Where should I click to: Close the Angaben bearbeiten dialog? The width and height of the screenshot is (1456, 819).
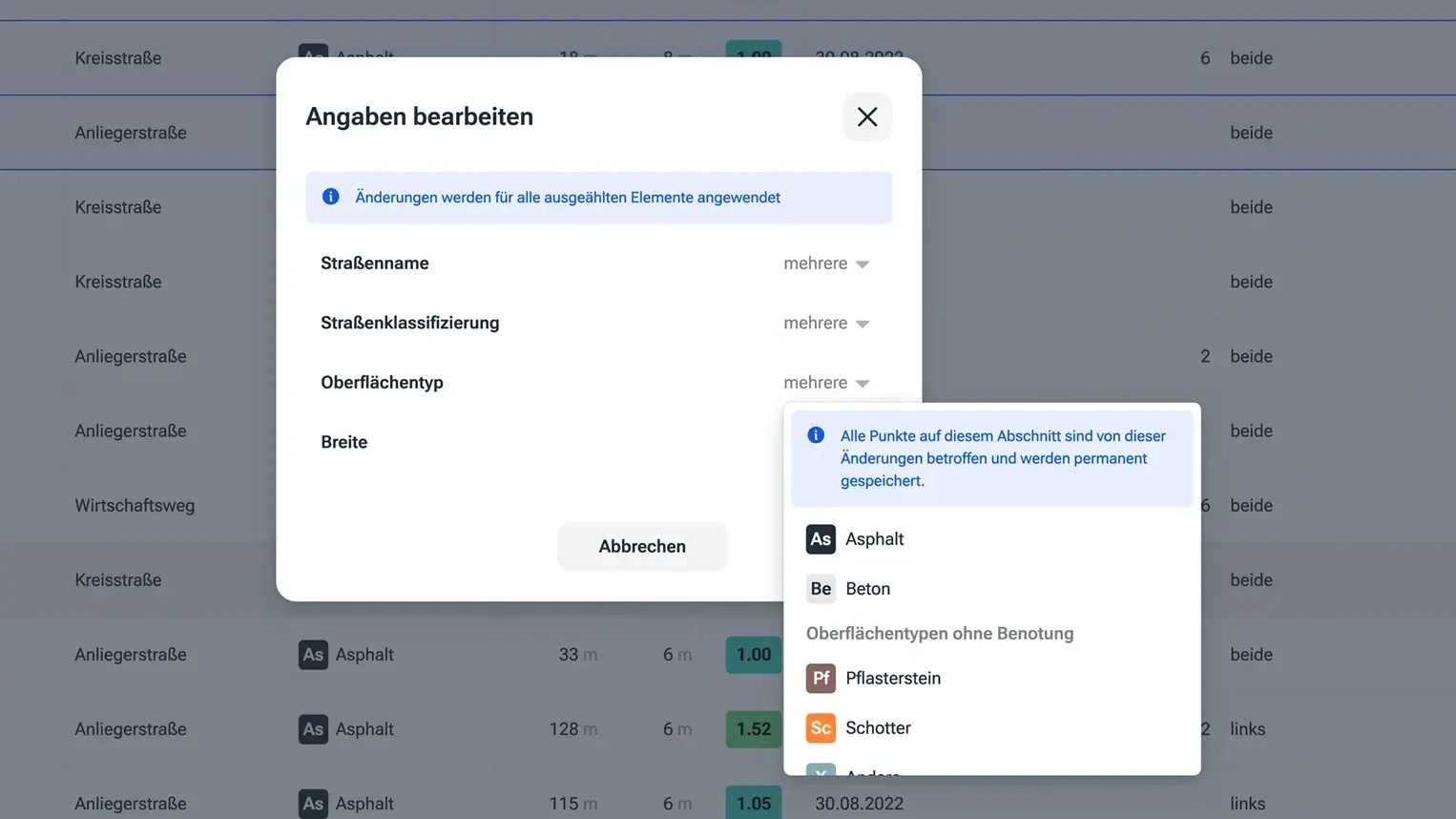[867, 116]
